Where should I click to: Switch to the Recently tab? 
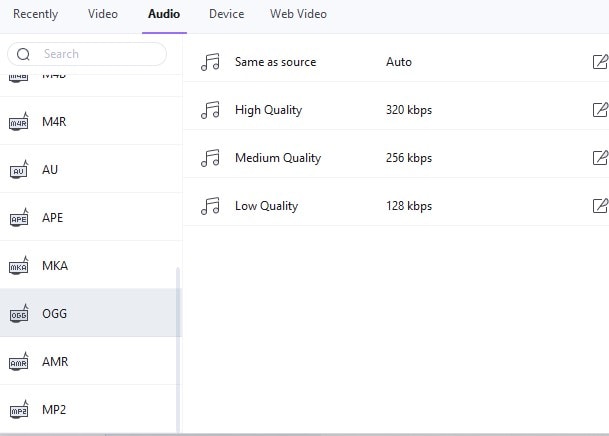coord(35,14)
